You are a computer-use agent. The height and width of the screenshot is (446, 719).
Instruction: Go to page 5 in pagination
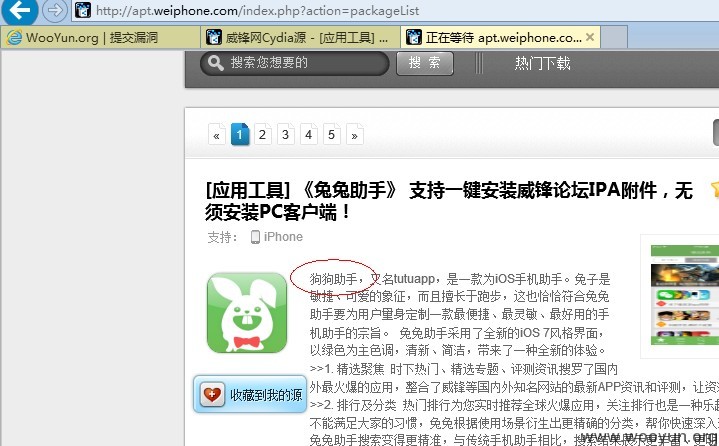point(332,134)
